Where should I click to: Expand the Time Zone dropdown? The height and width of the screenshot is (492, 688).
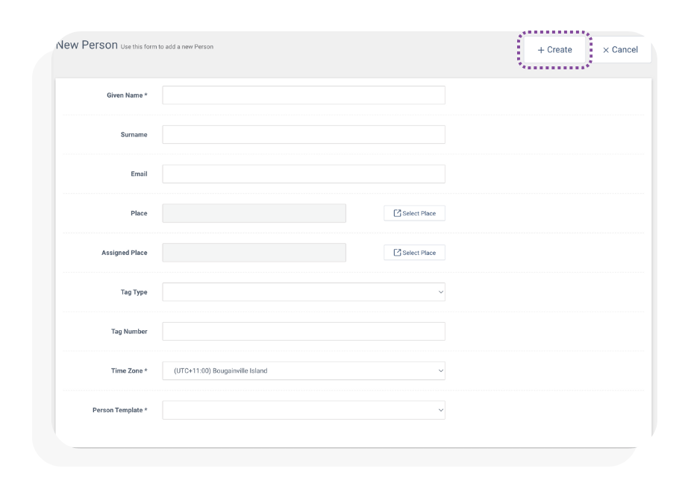304,370
